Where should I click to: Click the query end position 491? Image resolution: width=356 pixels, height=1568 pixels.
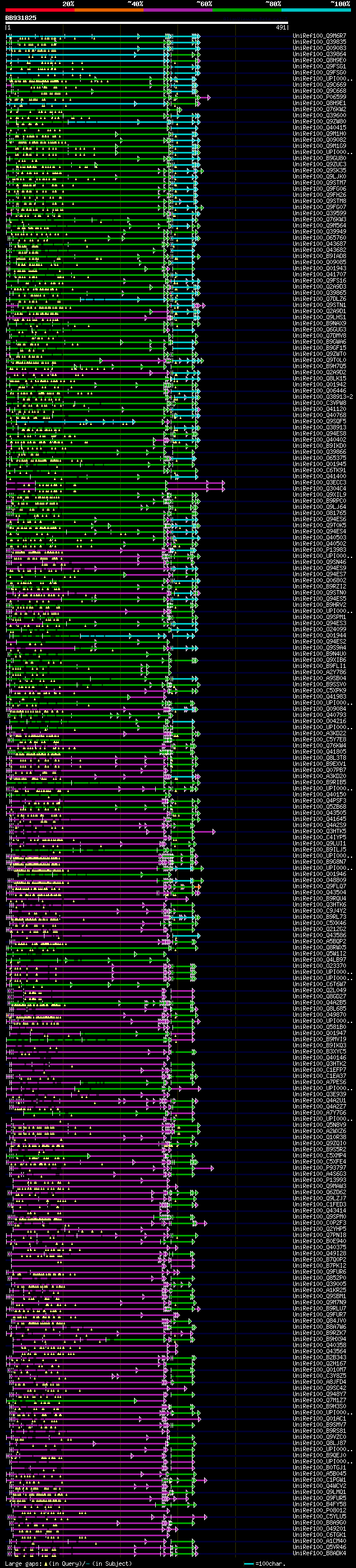click(x=280, y=28)
